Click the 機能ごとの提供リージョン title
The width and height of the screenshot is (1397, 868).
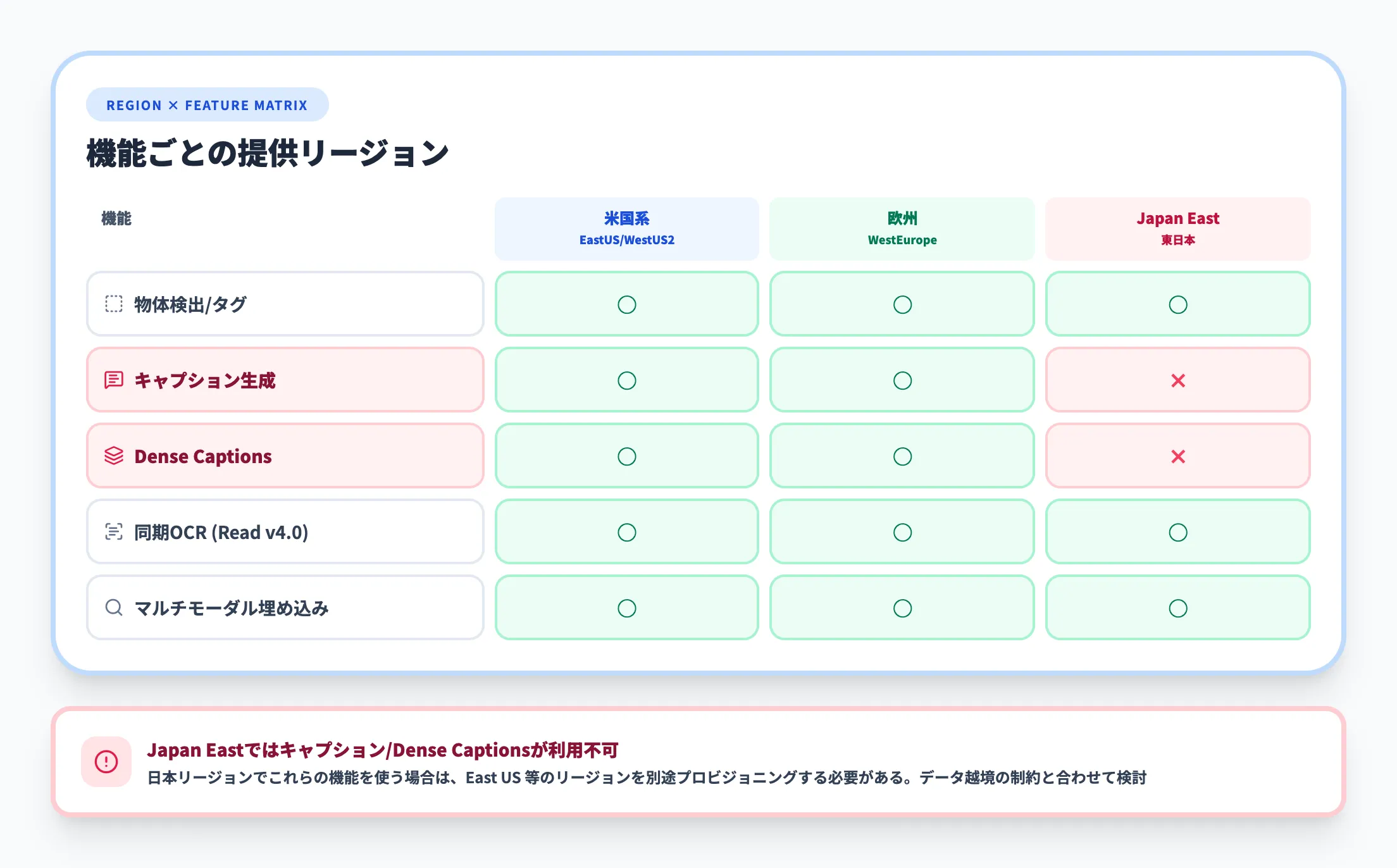tap(266, 152)
